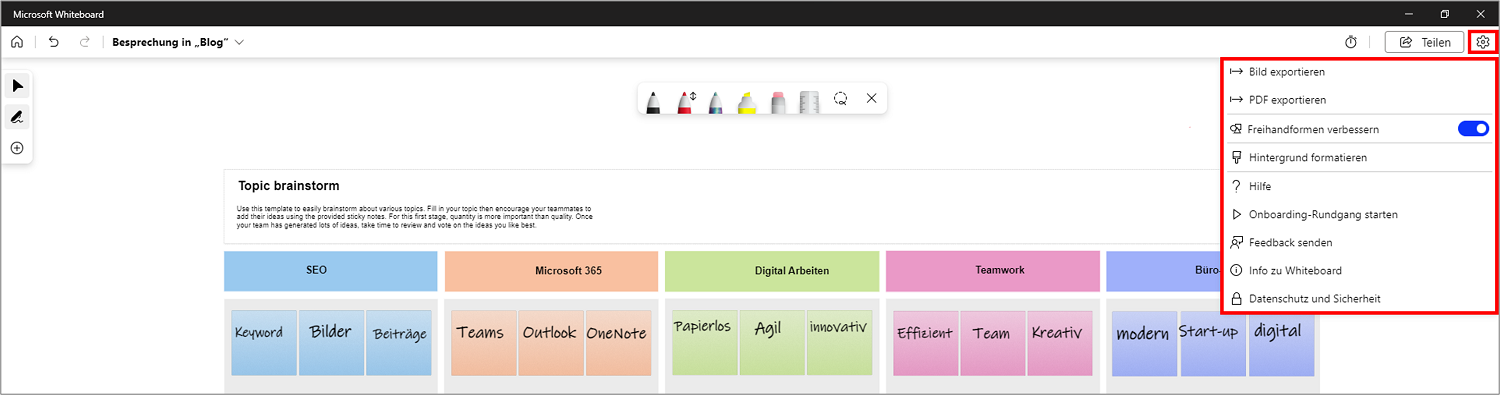Viewport: 1500px width, 395px height.
Task: Choose the yellow highlighter tool
Action: tap(747, 100)
